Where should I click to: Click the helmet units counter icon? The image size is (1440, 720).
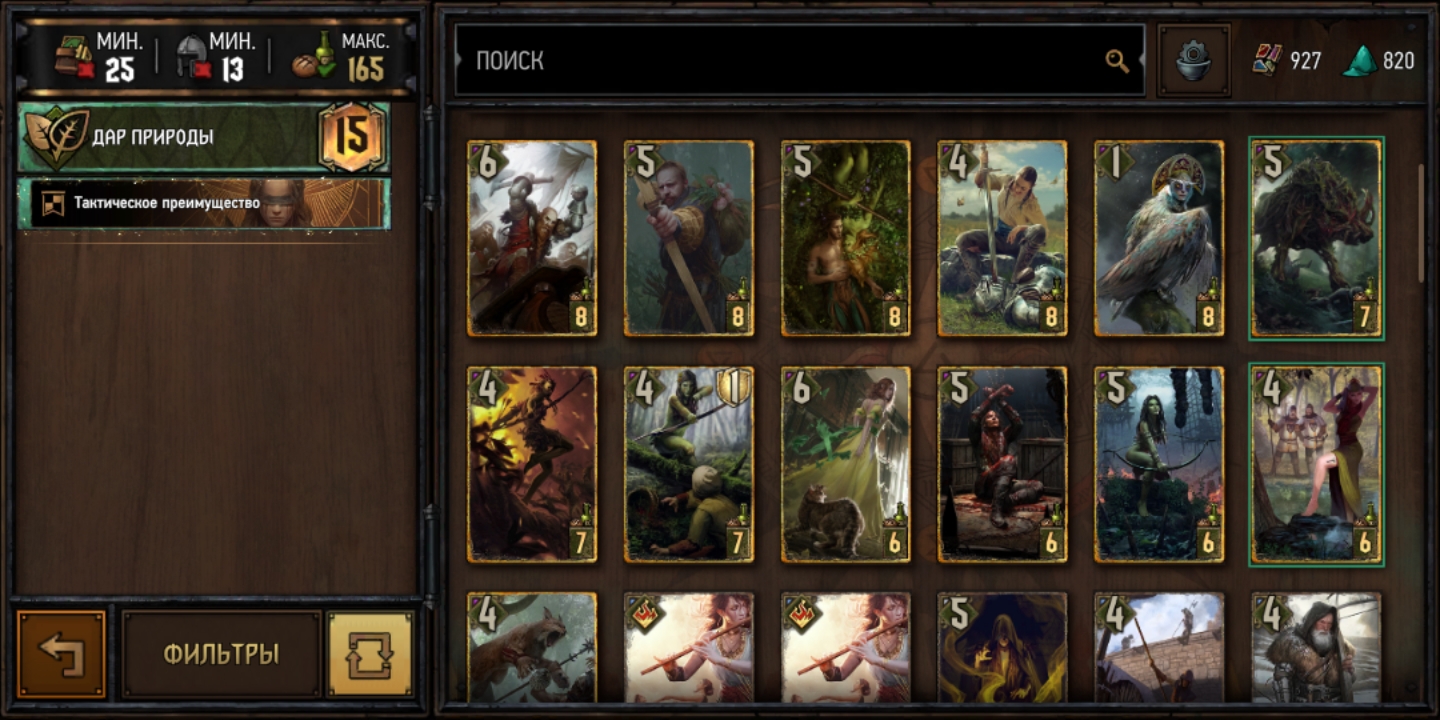pos(193,57)
